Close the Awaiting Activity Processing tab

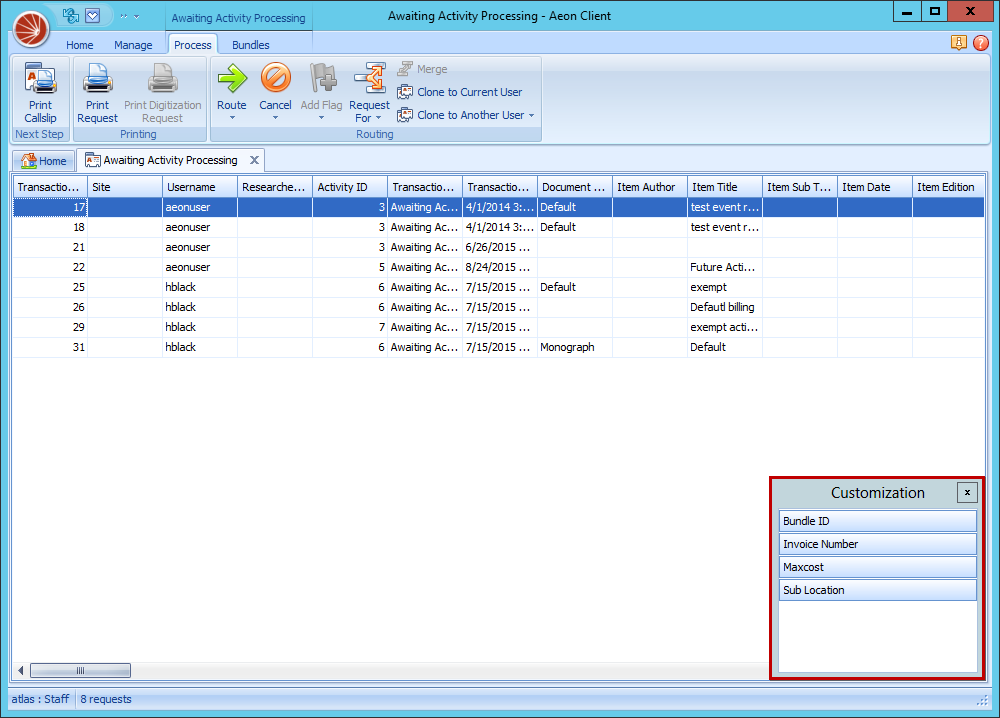pyautogui.click(x=254, y=160)
